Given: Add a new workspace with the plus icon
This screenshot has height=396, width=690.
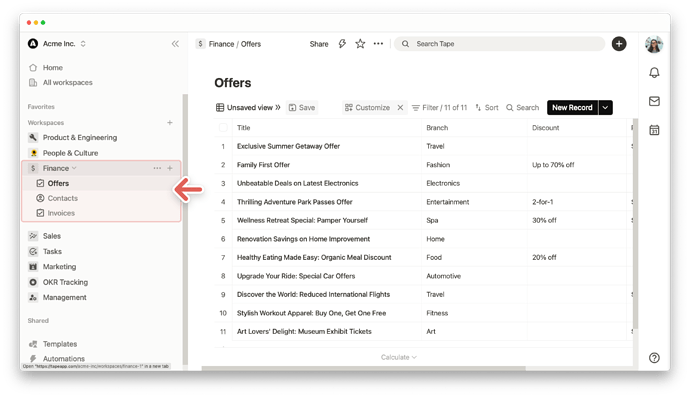Looking at the screenshot, I should coord(170,123).
